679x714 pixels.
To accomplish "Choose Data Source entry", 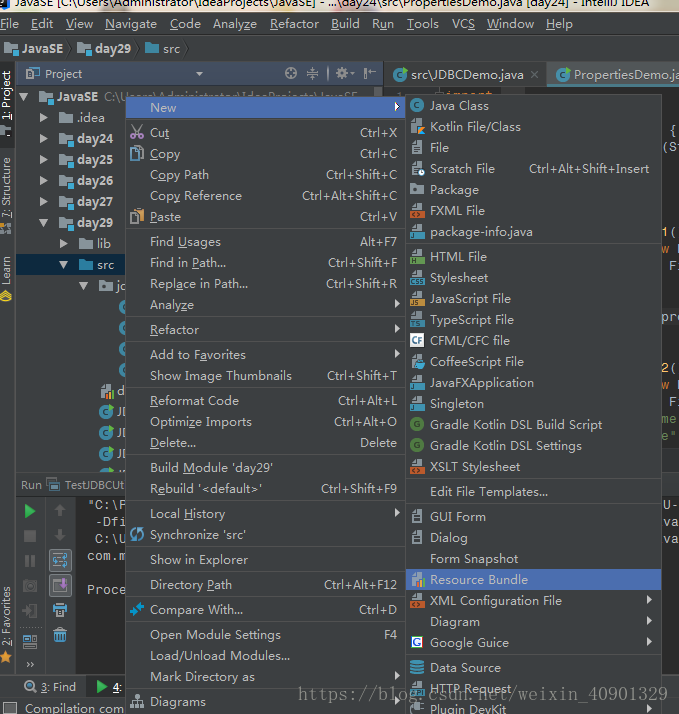I will pos(533,668).
